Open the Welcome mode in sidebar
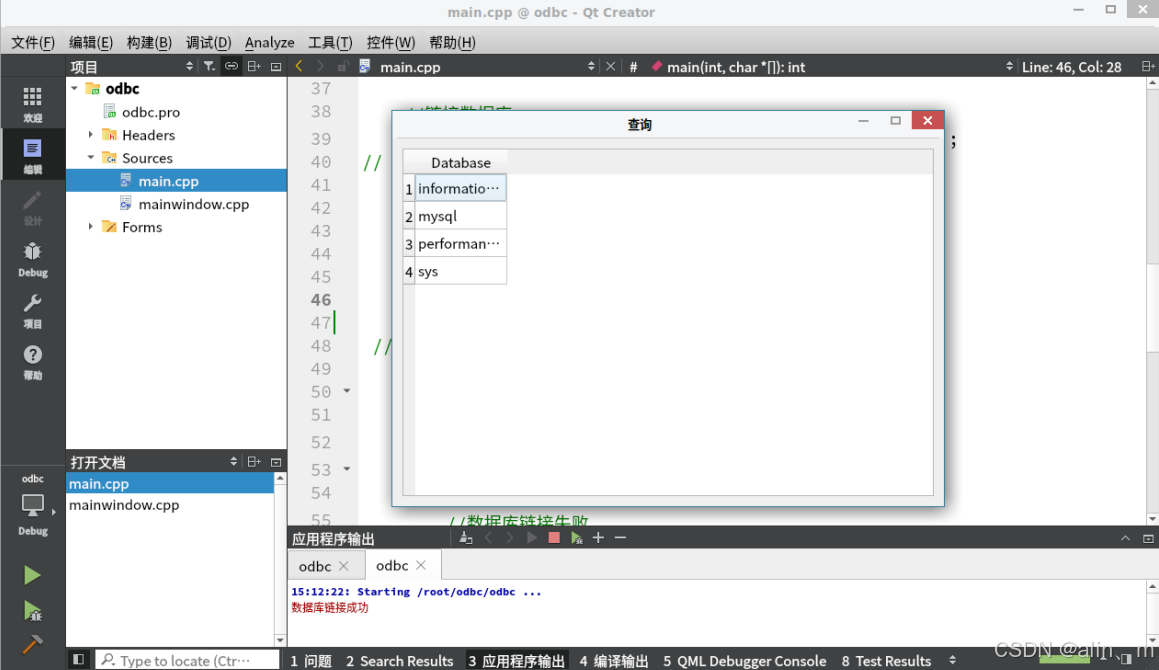 (33, 104)
